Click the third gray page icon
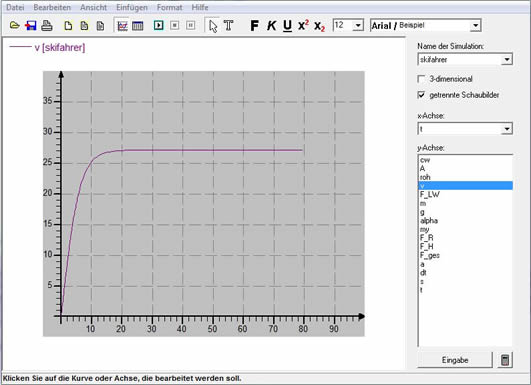531x385 pixels. pos(100,26)
